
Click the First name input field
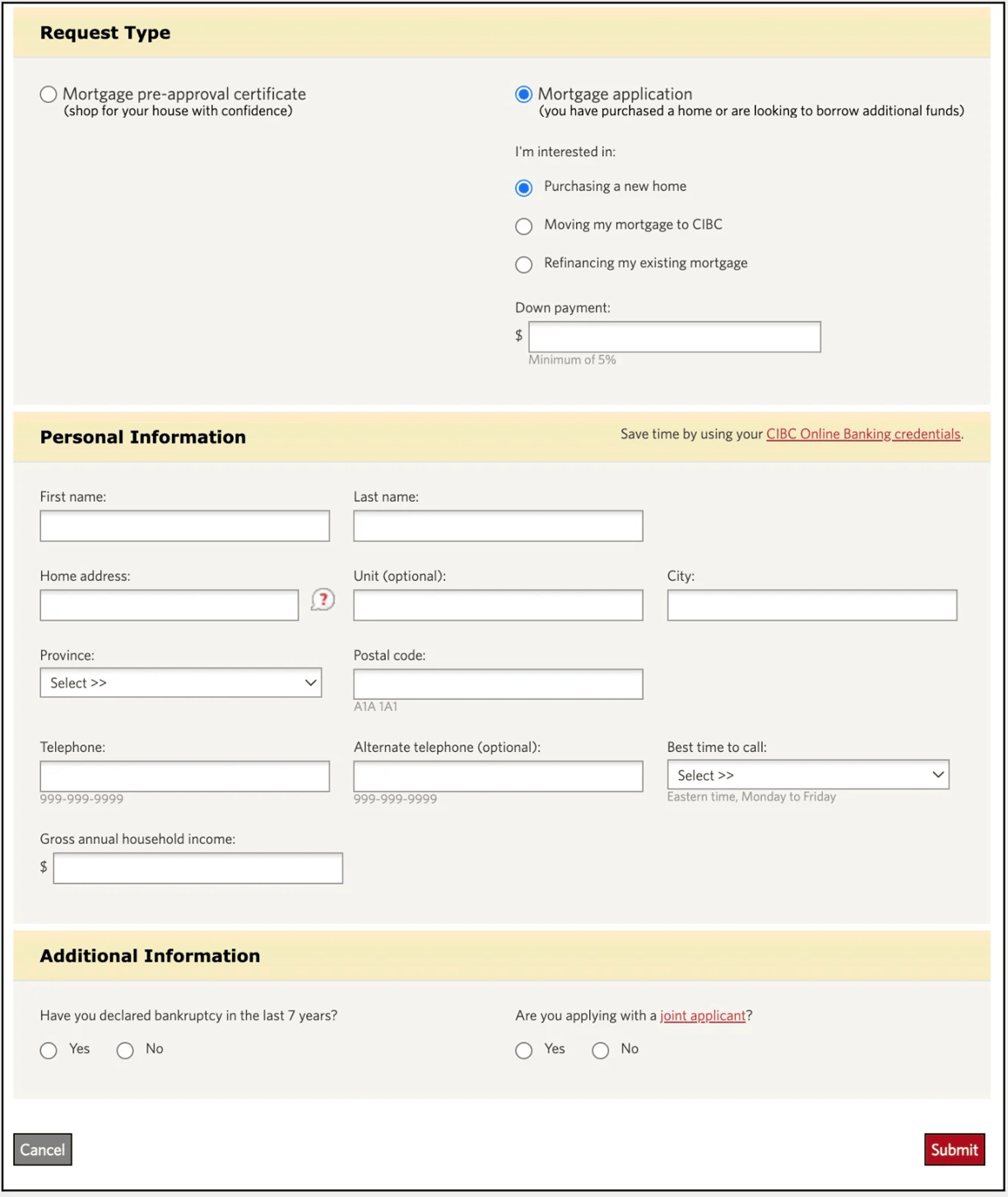click(x=184, y=525)
